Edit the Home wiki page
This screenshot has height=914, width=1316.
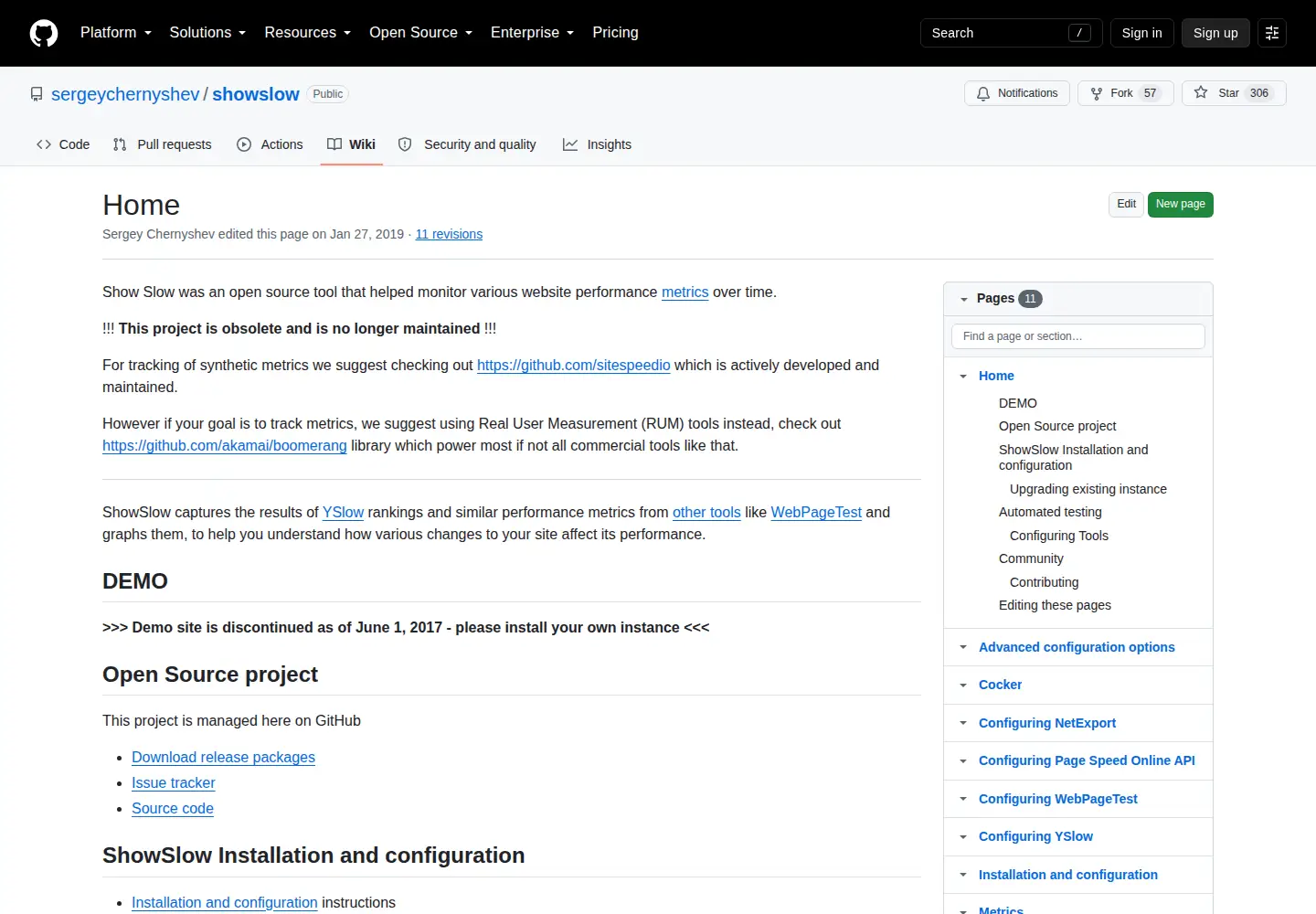1127,205
